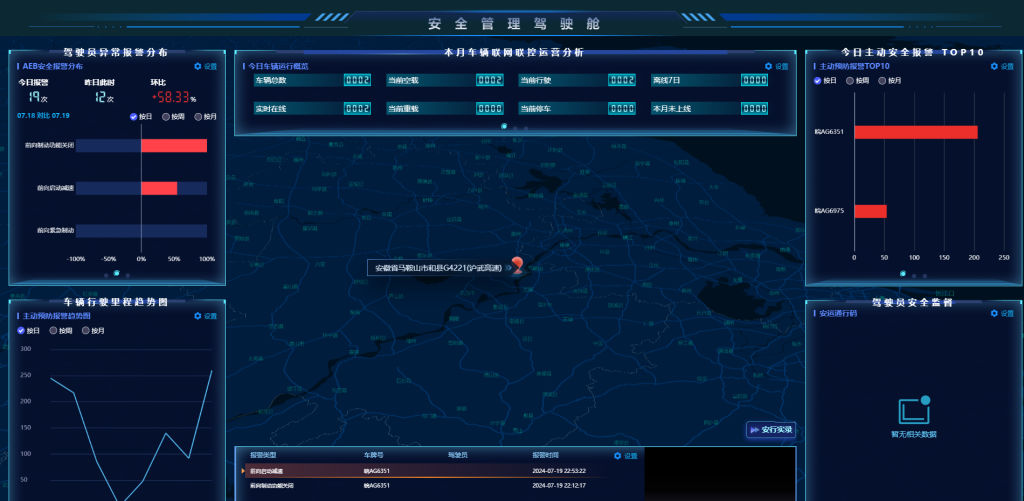Click the 环比 +58.33% value
1024x501 pixels.
[x=174, y=97]
